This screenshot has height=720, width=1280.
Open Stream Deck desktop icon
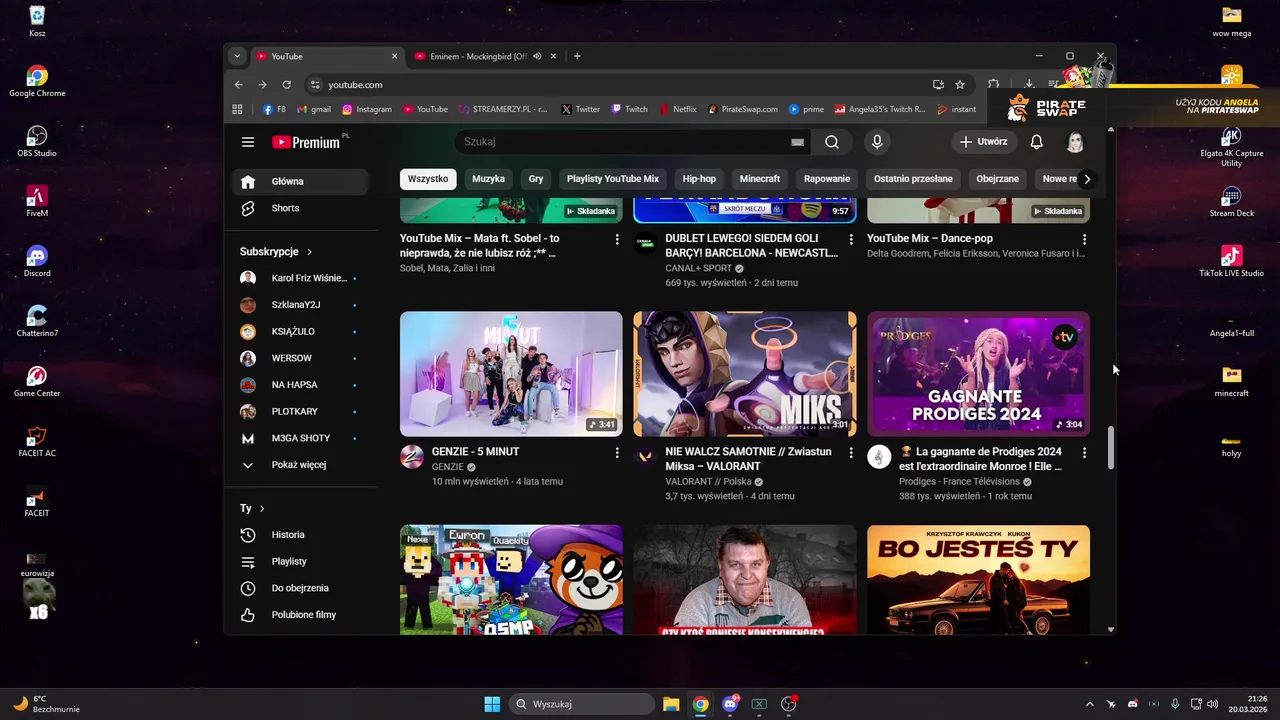click(1231, 200)
